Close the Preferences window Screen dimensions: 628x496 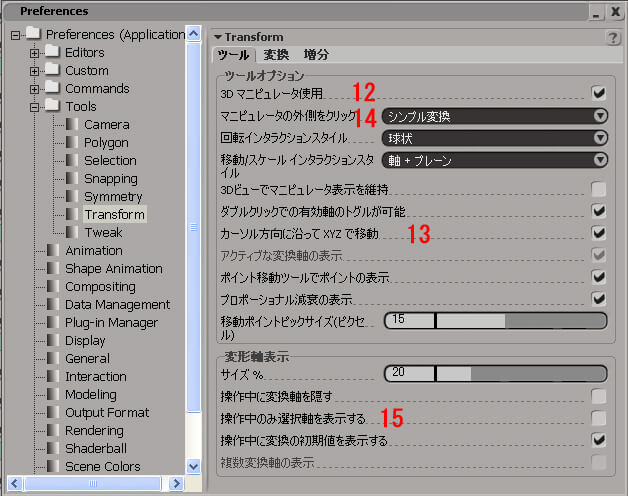click(x=615, y=12)
